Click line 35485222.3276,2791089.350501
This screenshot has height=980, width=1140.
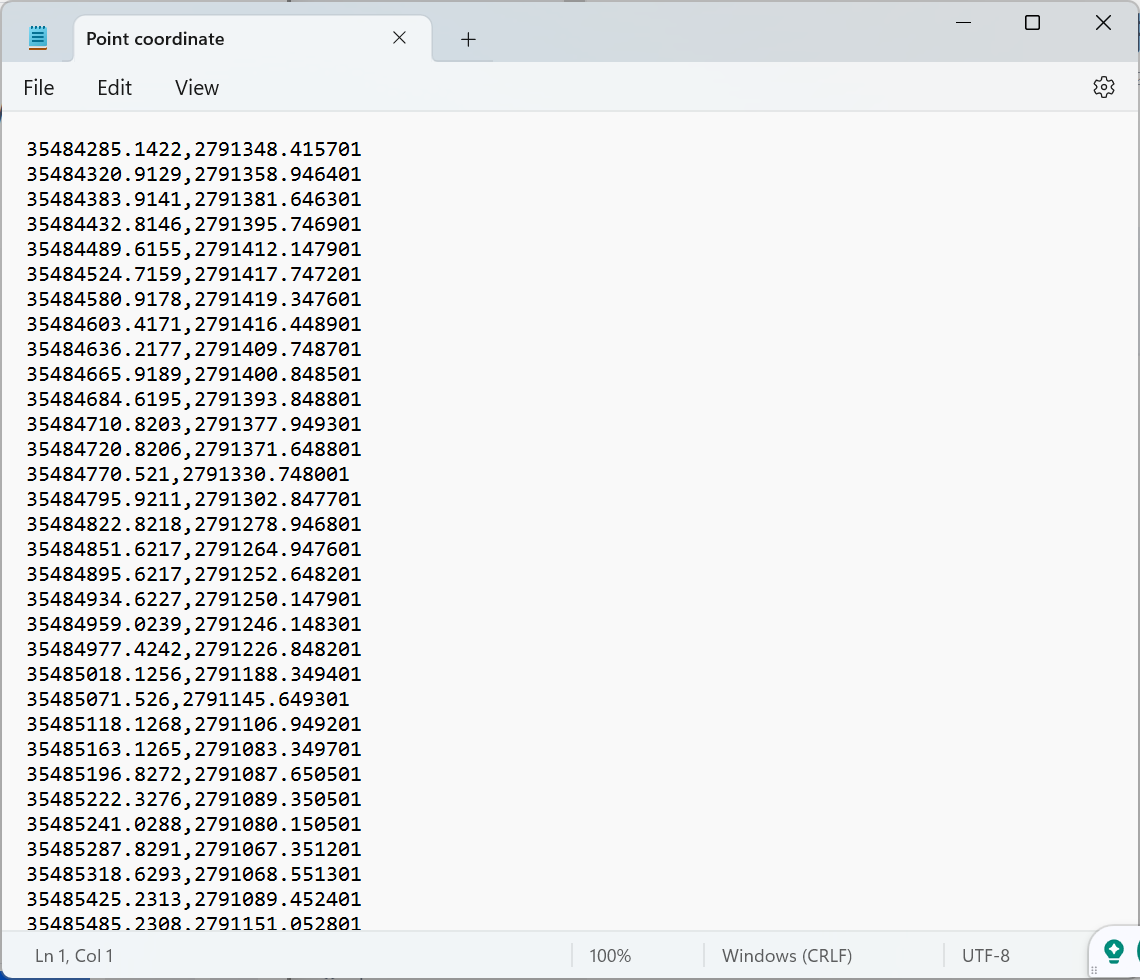click(x=194, y=800)
